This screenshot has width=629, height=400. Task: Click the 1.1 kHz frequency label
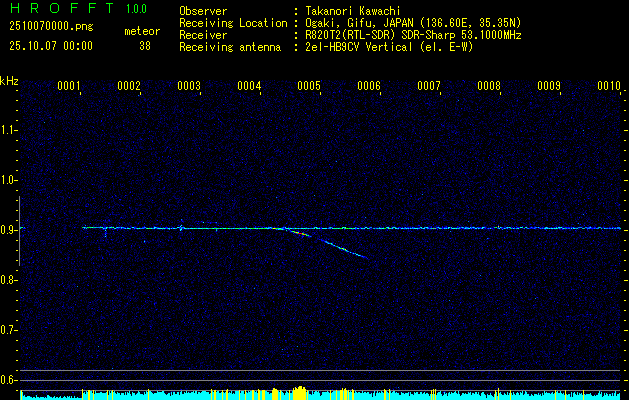(x=8, y=130)
